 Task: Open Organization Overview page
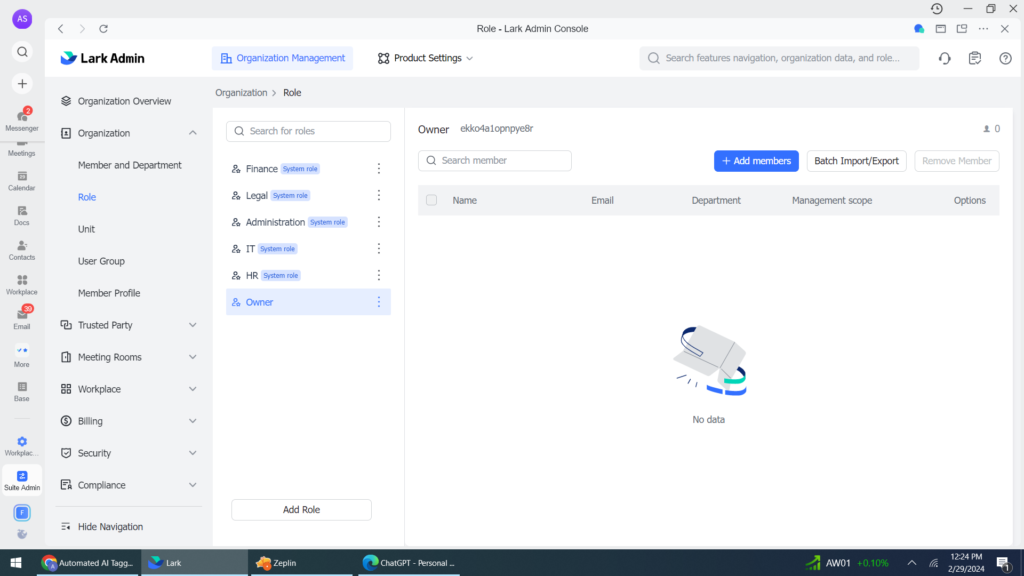tap(124, 101)
